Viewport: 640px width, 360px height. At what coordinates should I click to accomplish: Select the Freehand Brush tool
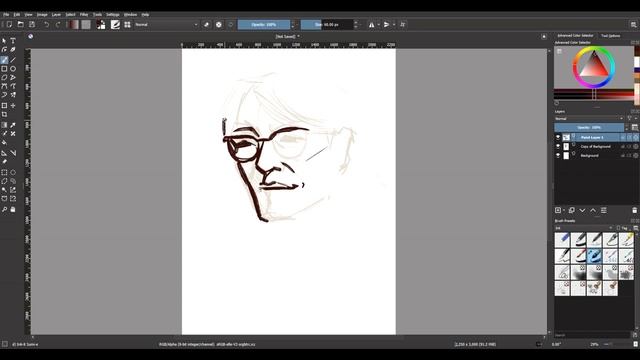pos(4,60)
